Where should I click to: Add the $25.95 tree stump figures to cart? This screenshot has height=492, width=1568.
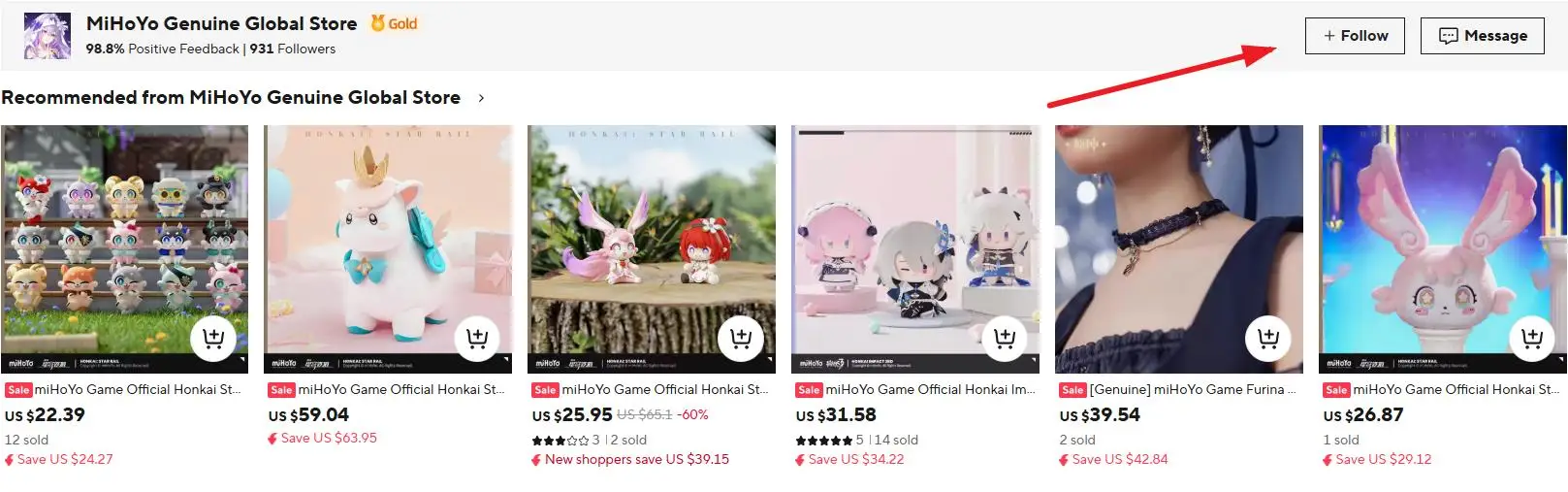click(741, 339)
